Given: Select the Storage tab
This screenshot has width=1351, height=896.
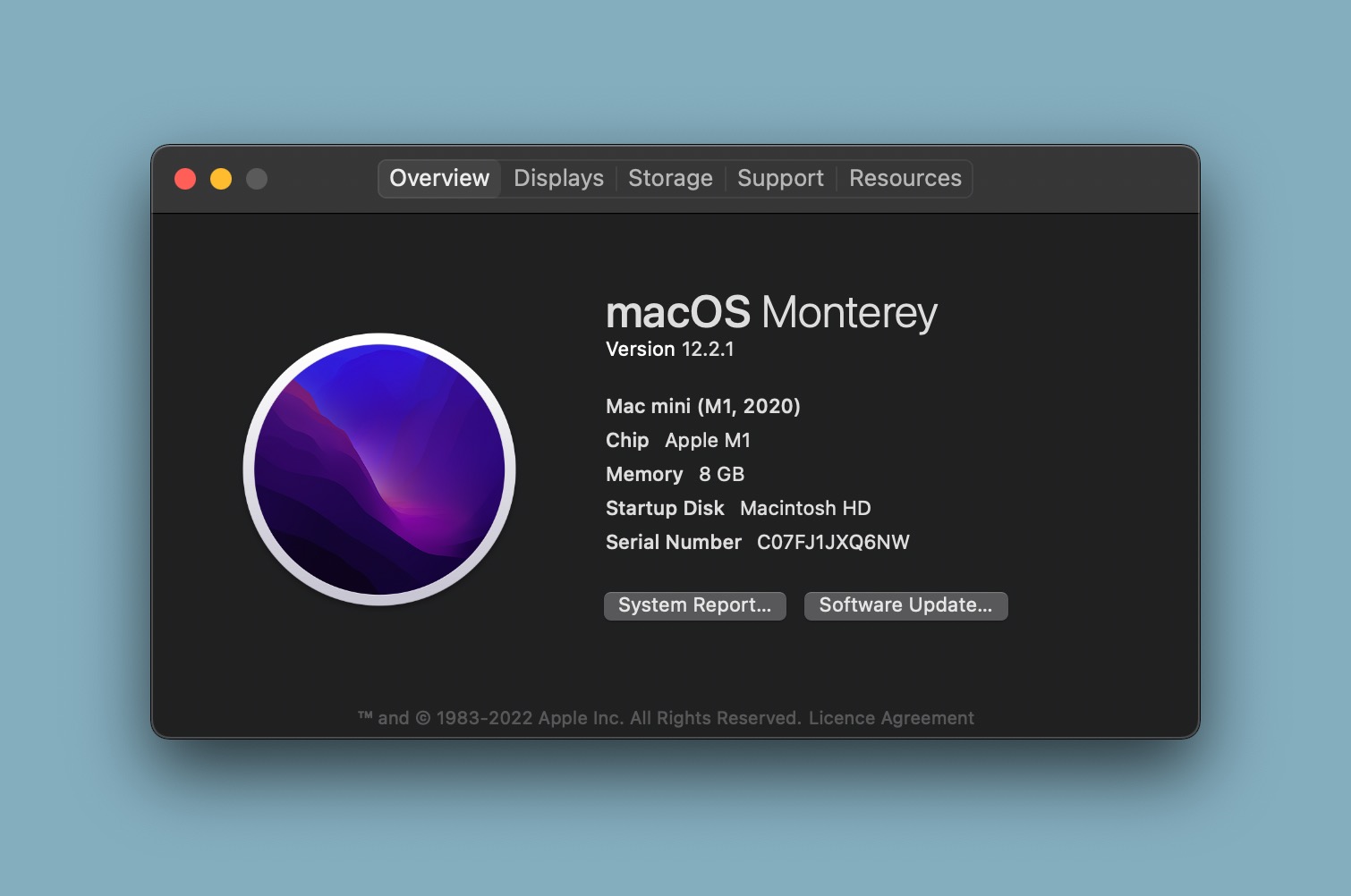Looking at the screenshot, I should point(670,178).
